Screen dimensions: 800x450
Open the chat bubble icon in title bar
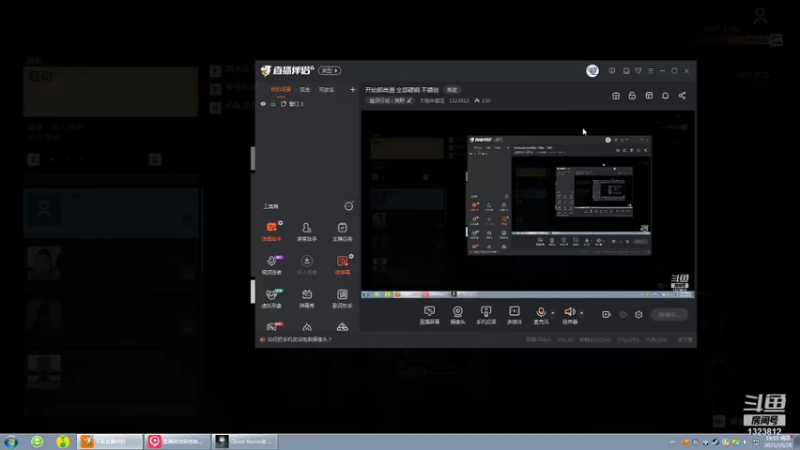(x=626, y=71)
